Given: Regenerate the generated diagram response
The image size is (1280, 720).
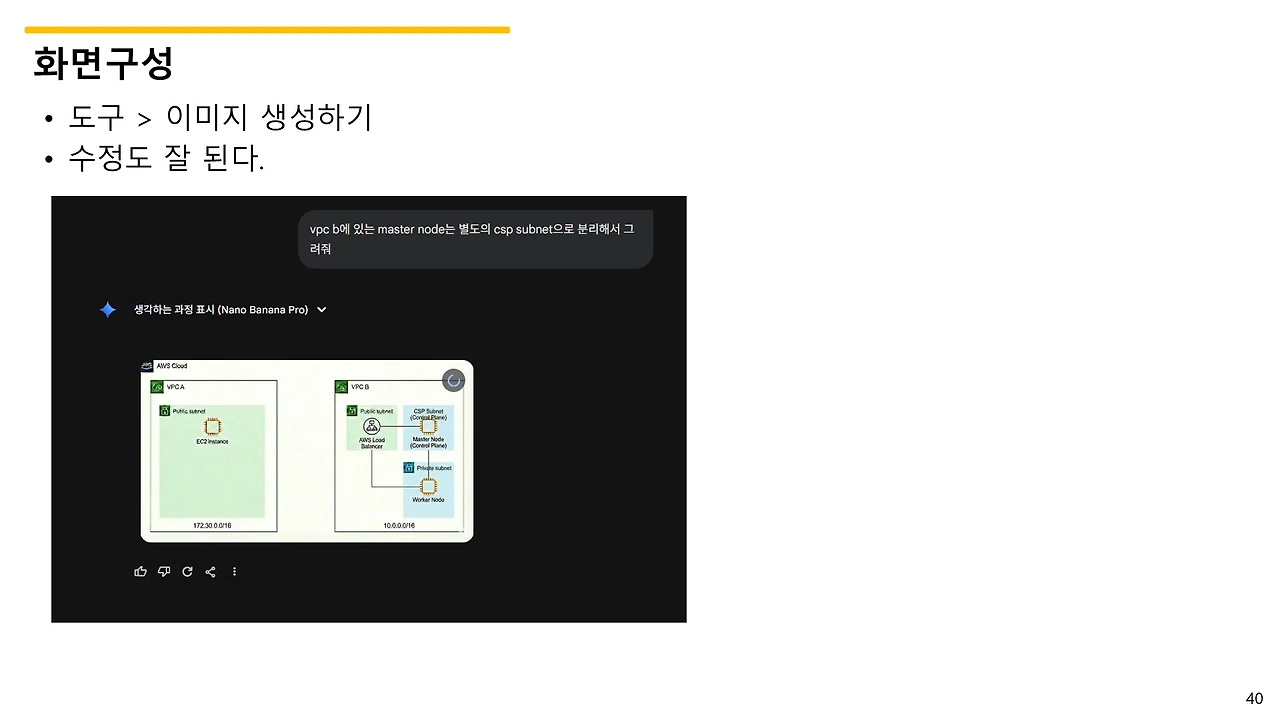Looking at the screenshot, I should click(x=187, y=571).
